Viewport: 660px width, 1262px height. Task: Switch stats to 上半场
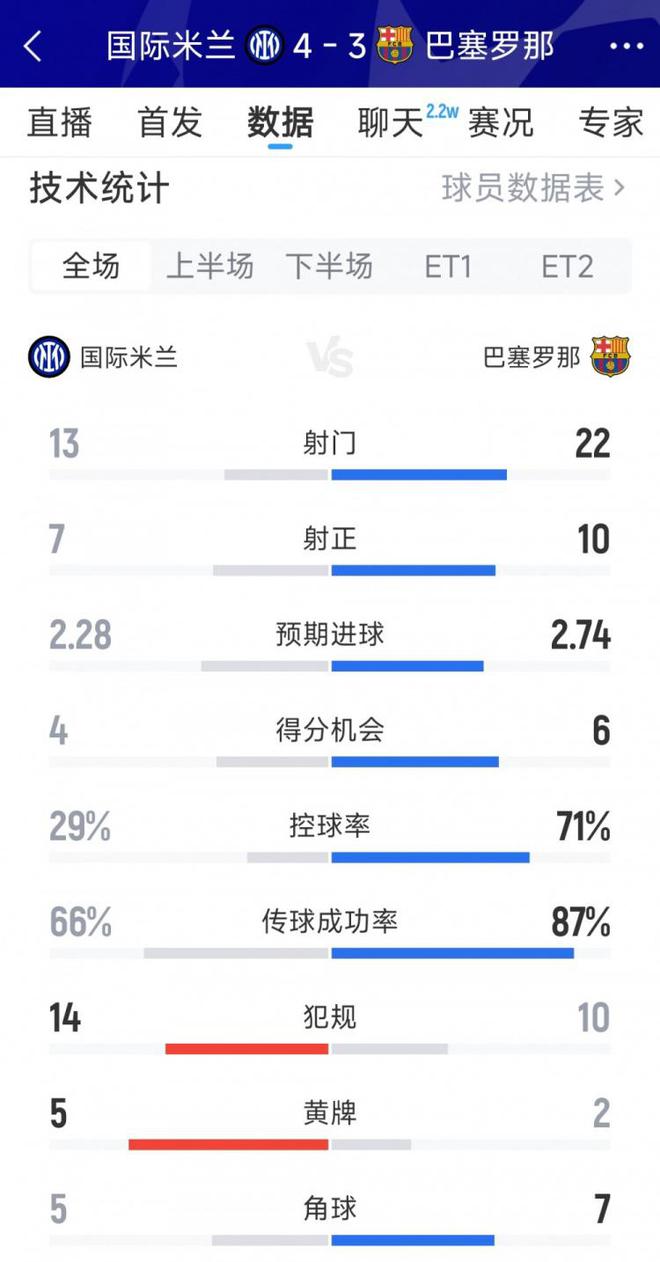click(209, 266)
